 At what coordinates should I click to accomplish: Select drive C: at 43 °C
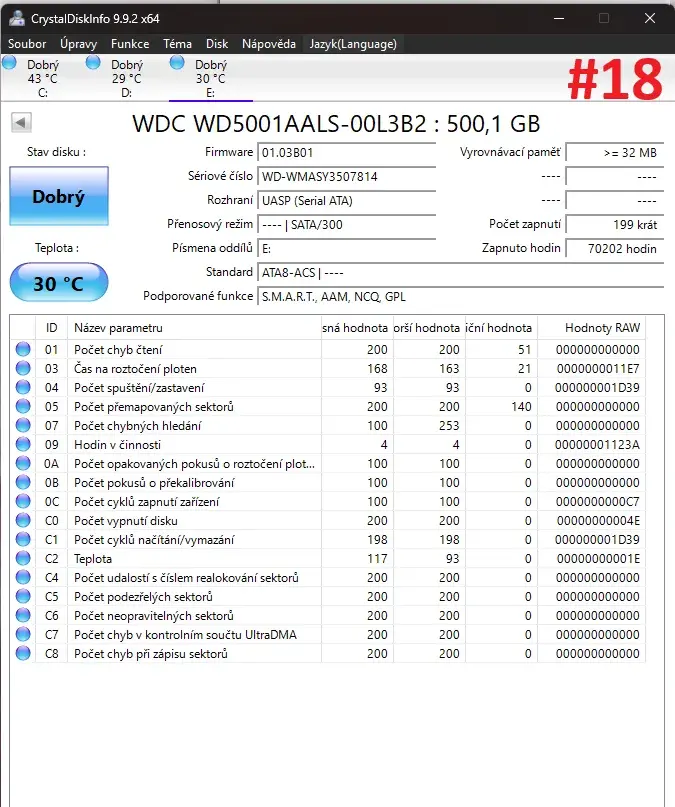(42, 78)
